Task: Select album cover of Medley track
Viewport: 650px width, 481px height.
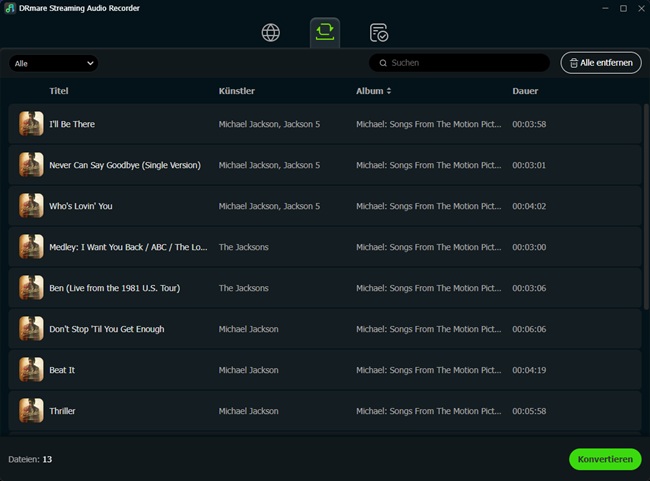Action: tap(31, 247)
